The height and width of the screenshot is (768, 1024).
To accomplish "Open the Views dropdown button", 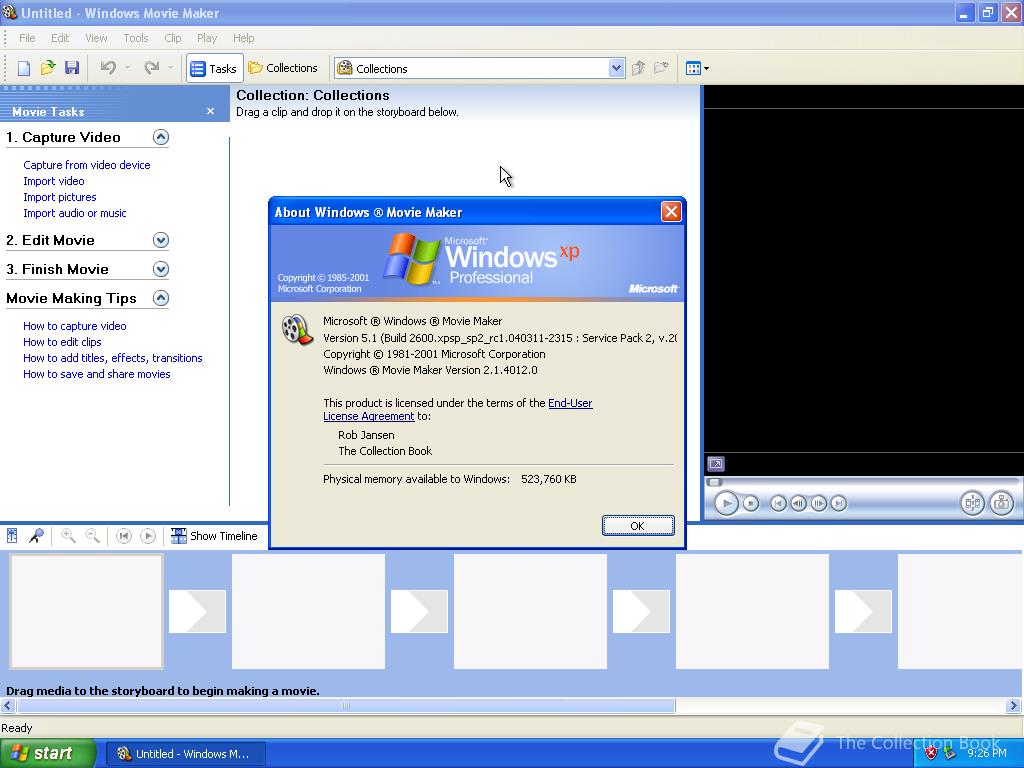I will coord(697,68).
